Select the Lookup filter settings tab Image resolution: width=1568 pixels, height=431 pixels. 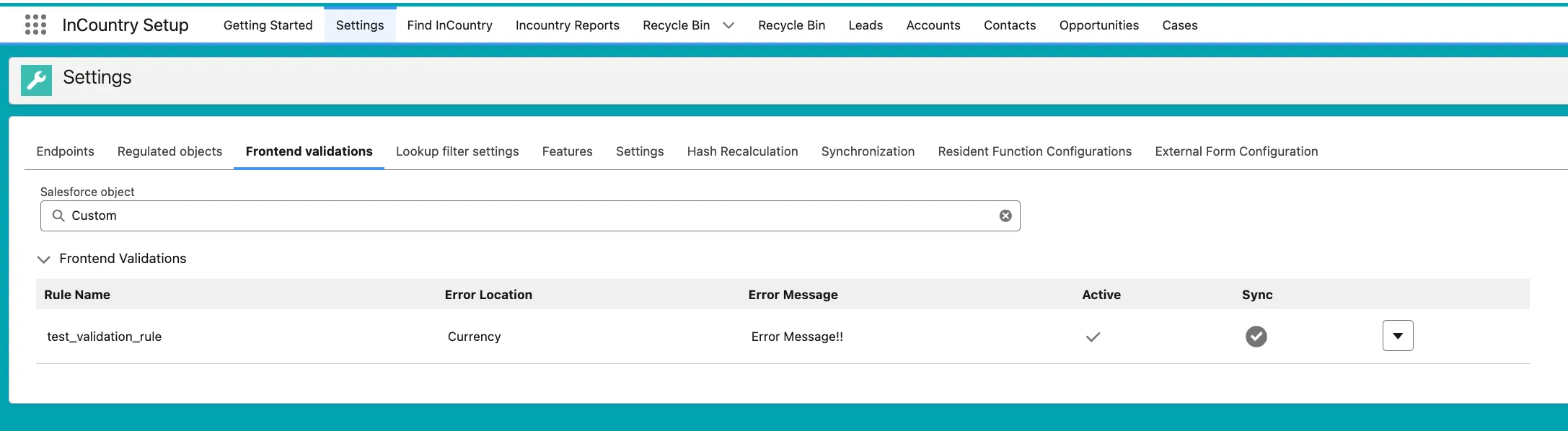click(457, 151)
